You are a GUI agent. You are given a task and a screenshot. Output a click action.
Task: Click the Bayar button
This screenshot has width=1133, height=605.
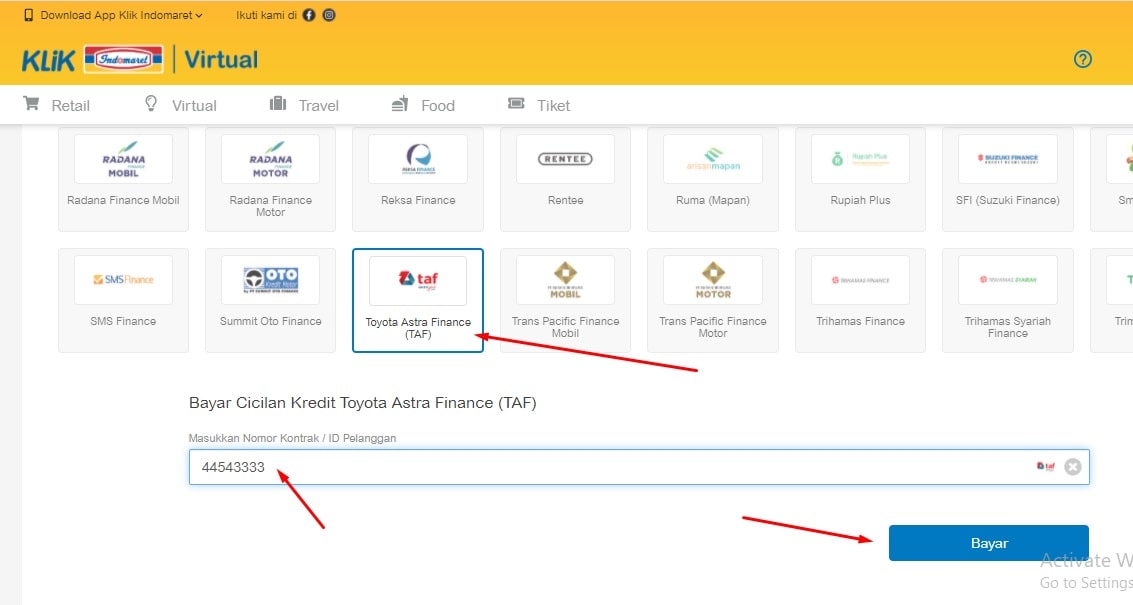tap(988, 542)
